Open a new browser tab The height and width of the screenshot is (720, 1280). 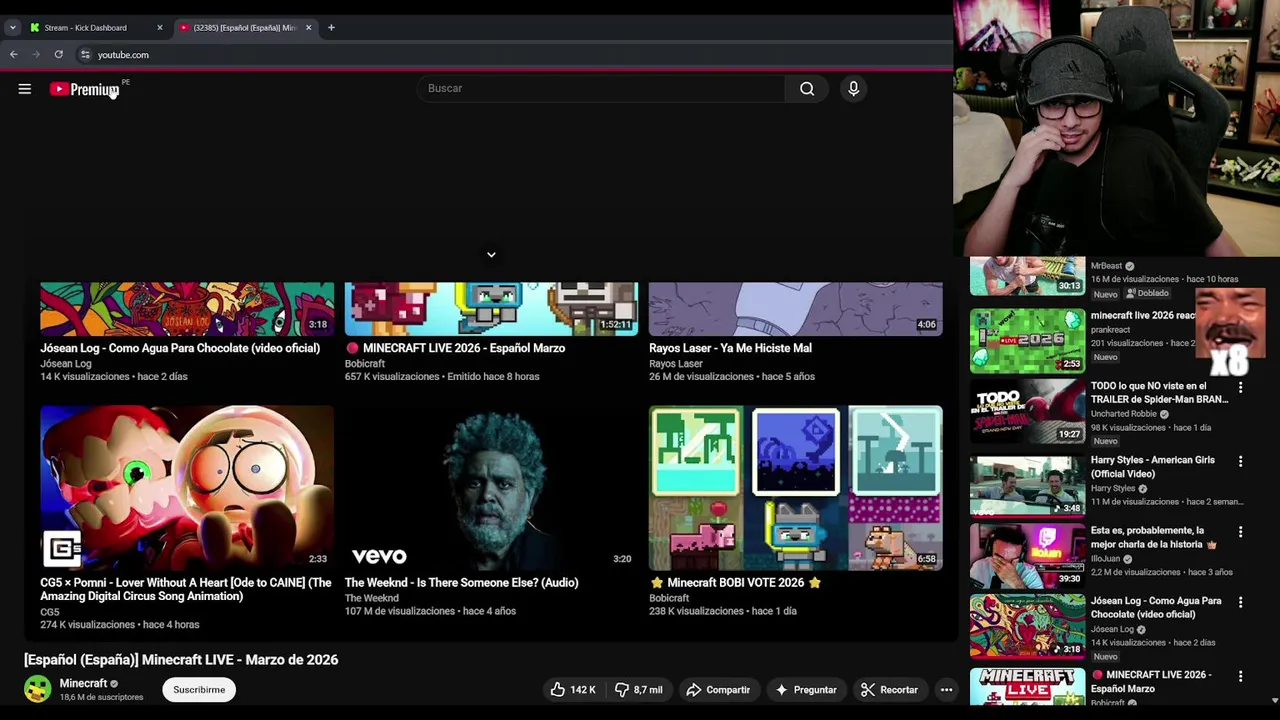click(331, 28)
